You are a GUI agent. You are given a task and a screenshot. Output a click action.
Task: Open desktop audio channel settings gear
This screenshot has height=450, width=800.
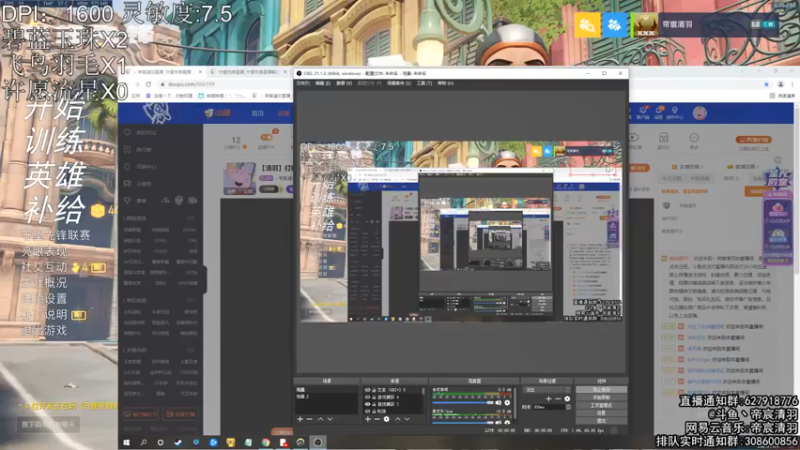[x=507, y=403]
